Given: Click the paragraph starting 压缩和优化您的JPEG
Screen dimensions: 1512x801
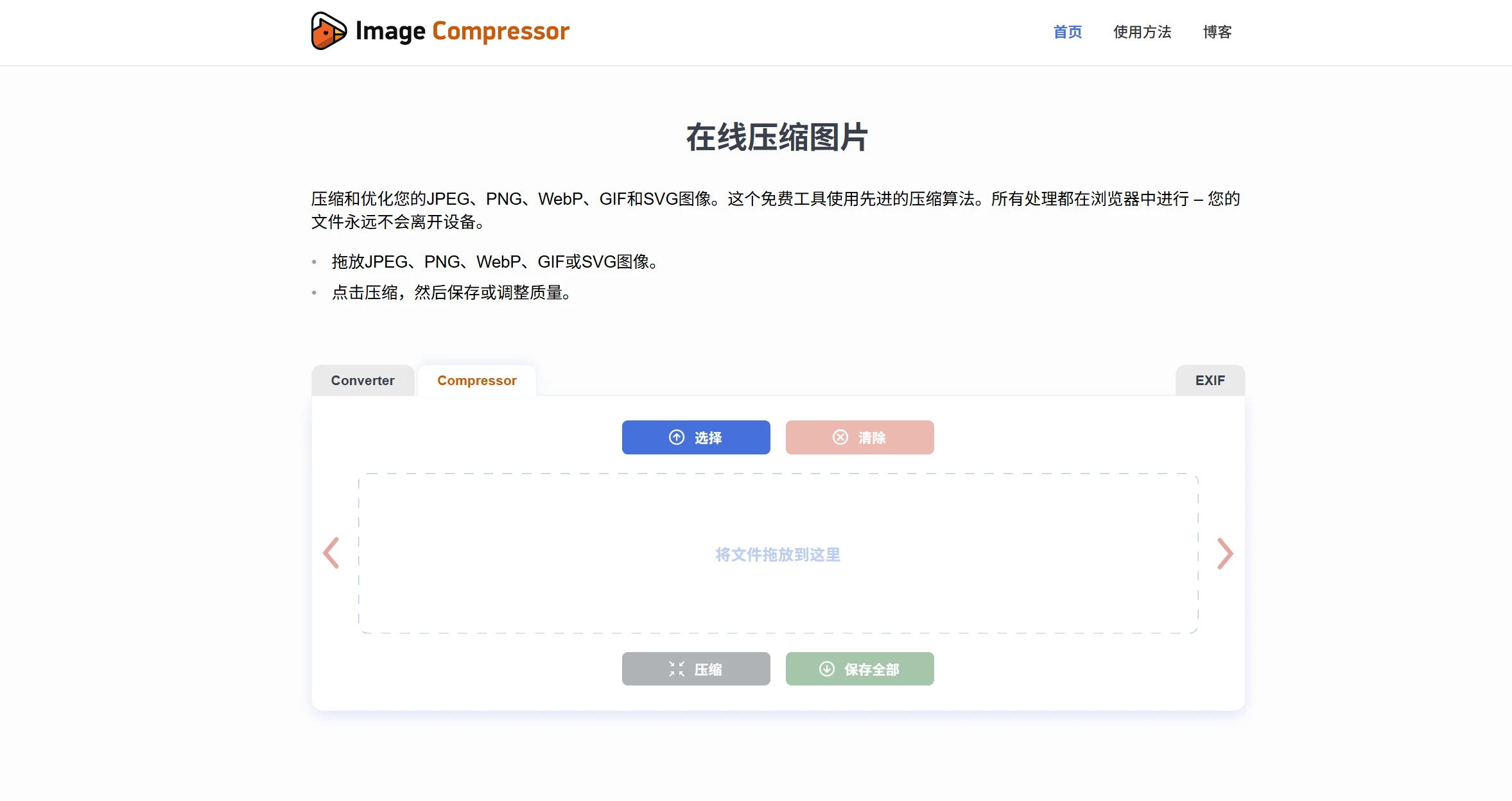Looking at the screenshot, I should coord(776,211).
